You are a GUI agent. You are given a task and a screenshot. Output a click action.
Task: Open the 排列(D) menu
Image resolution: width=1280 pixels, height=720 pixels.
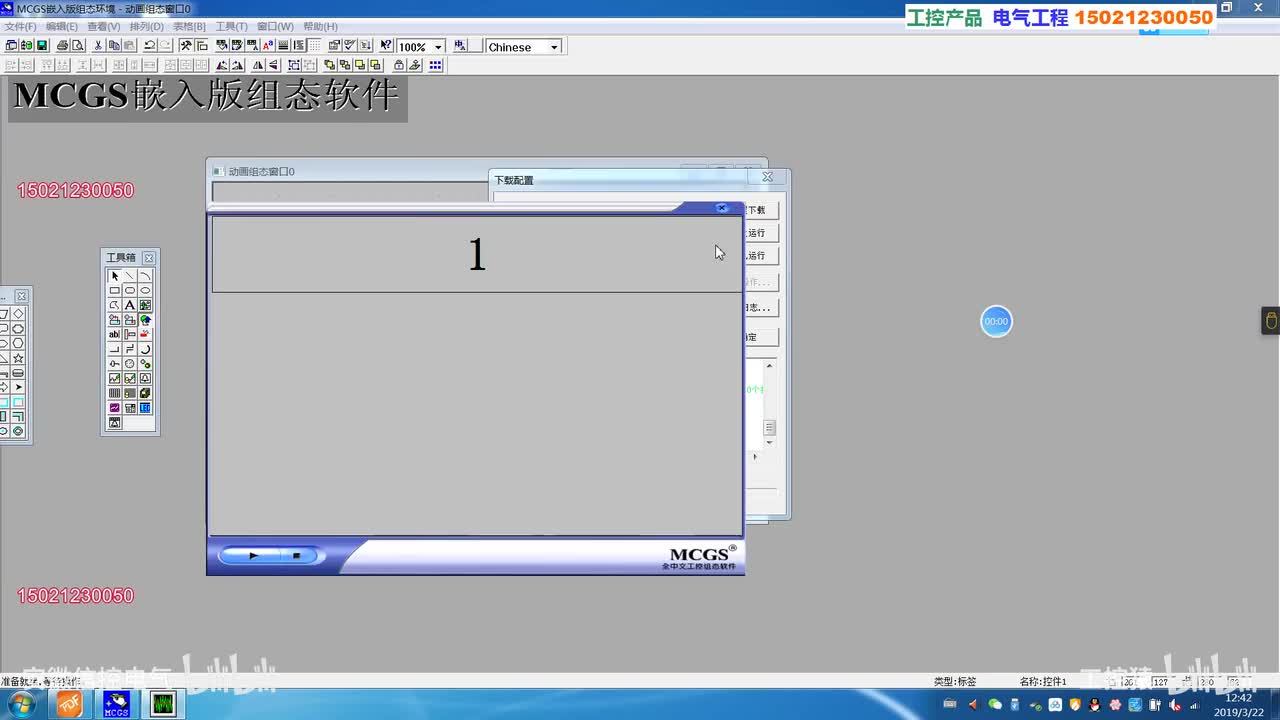(x=146, y=26)
